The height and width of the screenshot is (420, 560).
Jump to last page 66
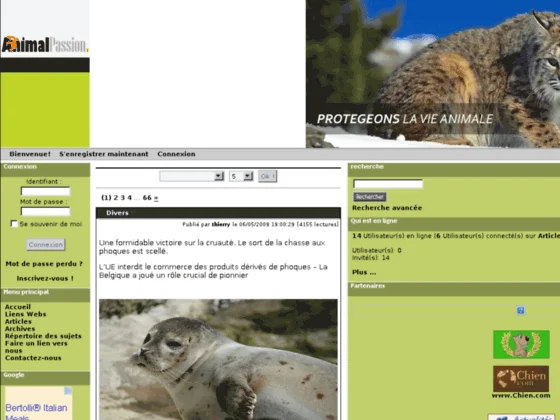(x=147, y=198)
